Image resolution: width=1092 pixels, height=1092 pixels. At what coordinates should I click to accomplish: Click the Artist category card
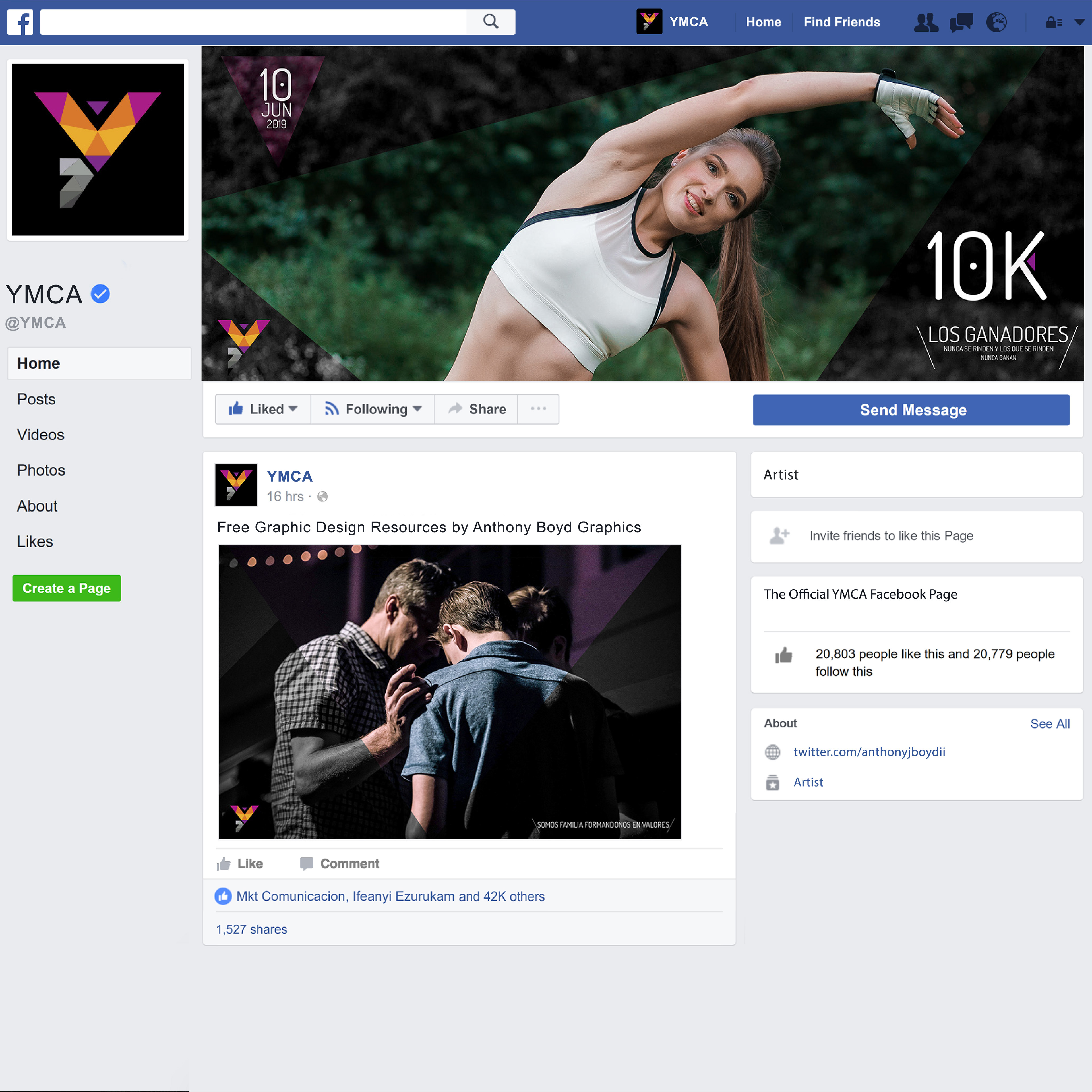pyautogui.click(x=917, y=475)
